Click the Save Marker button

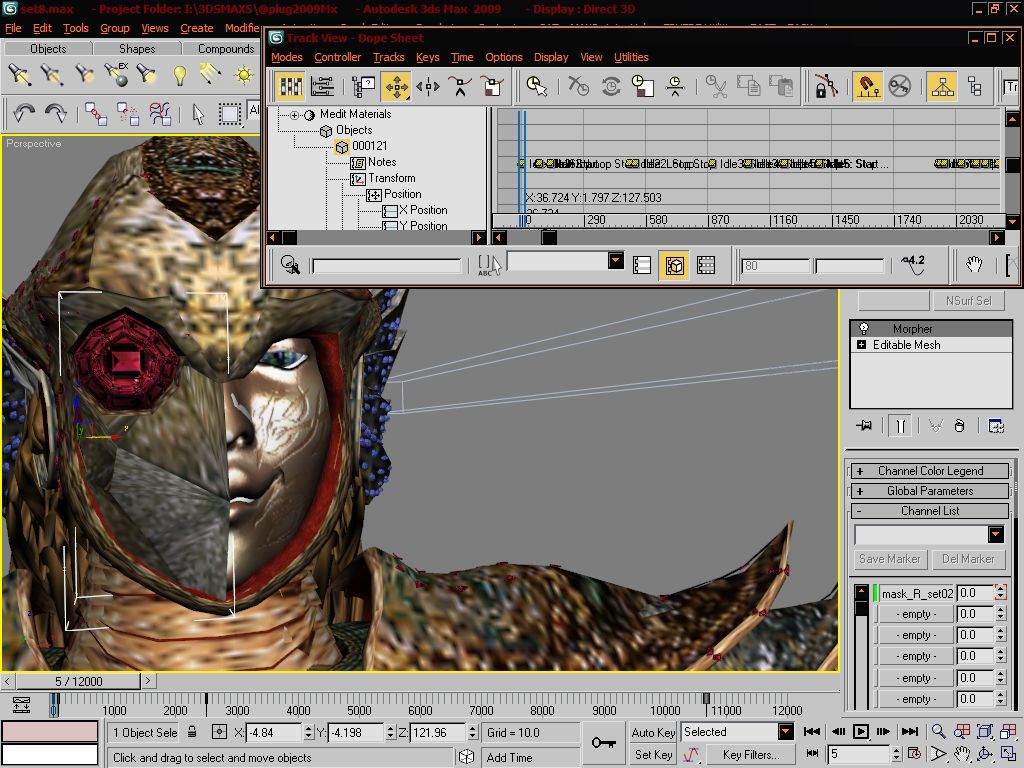(x=889, y=559)
